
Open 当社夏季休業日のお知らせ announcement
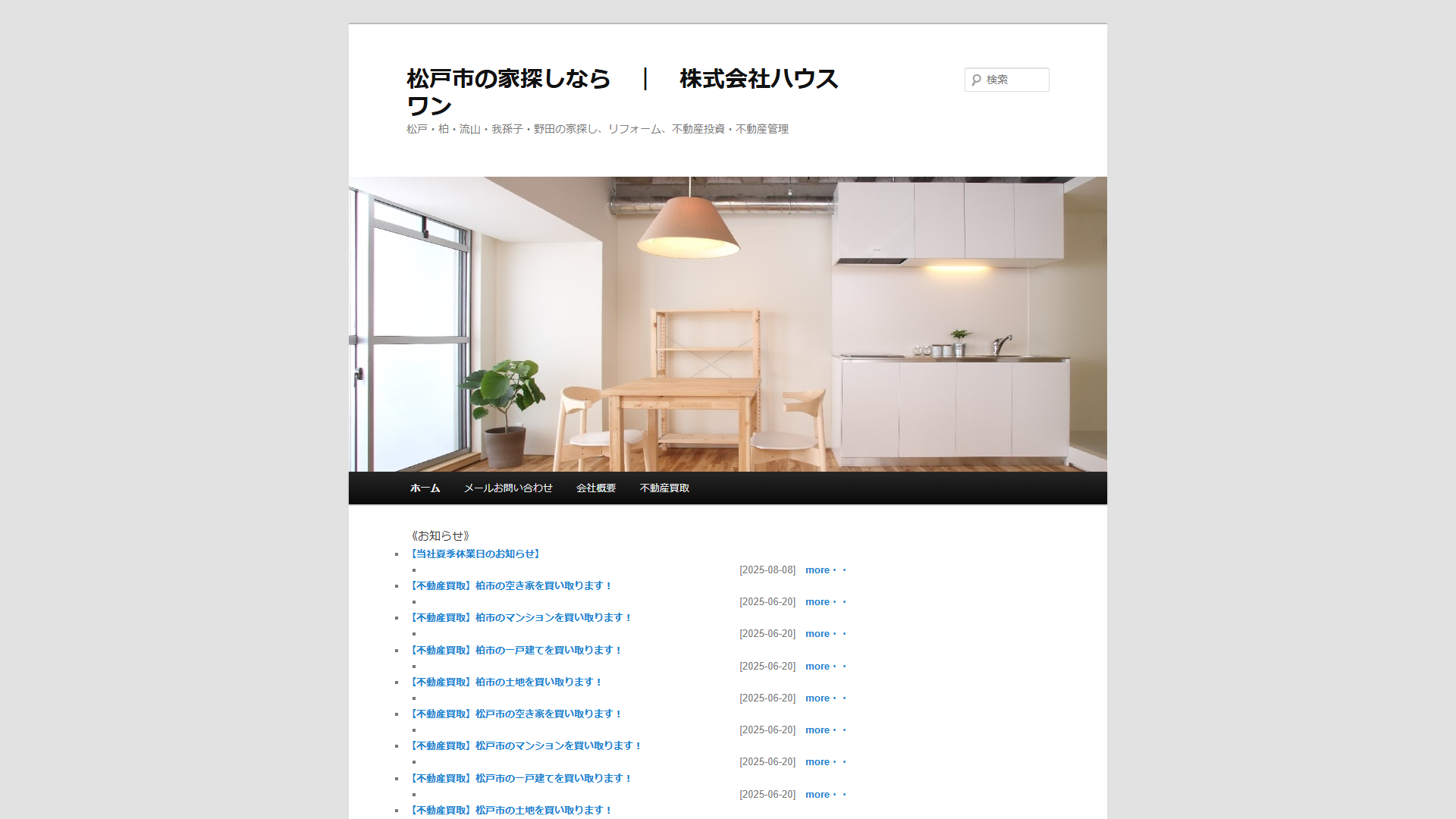pyautogui.click(x=475, y=554)
